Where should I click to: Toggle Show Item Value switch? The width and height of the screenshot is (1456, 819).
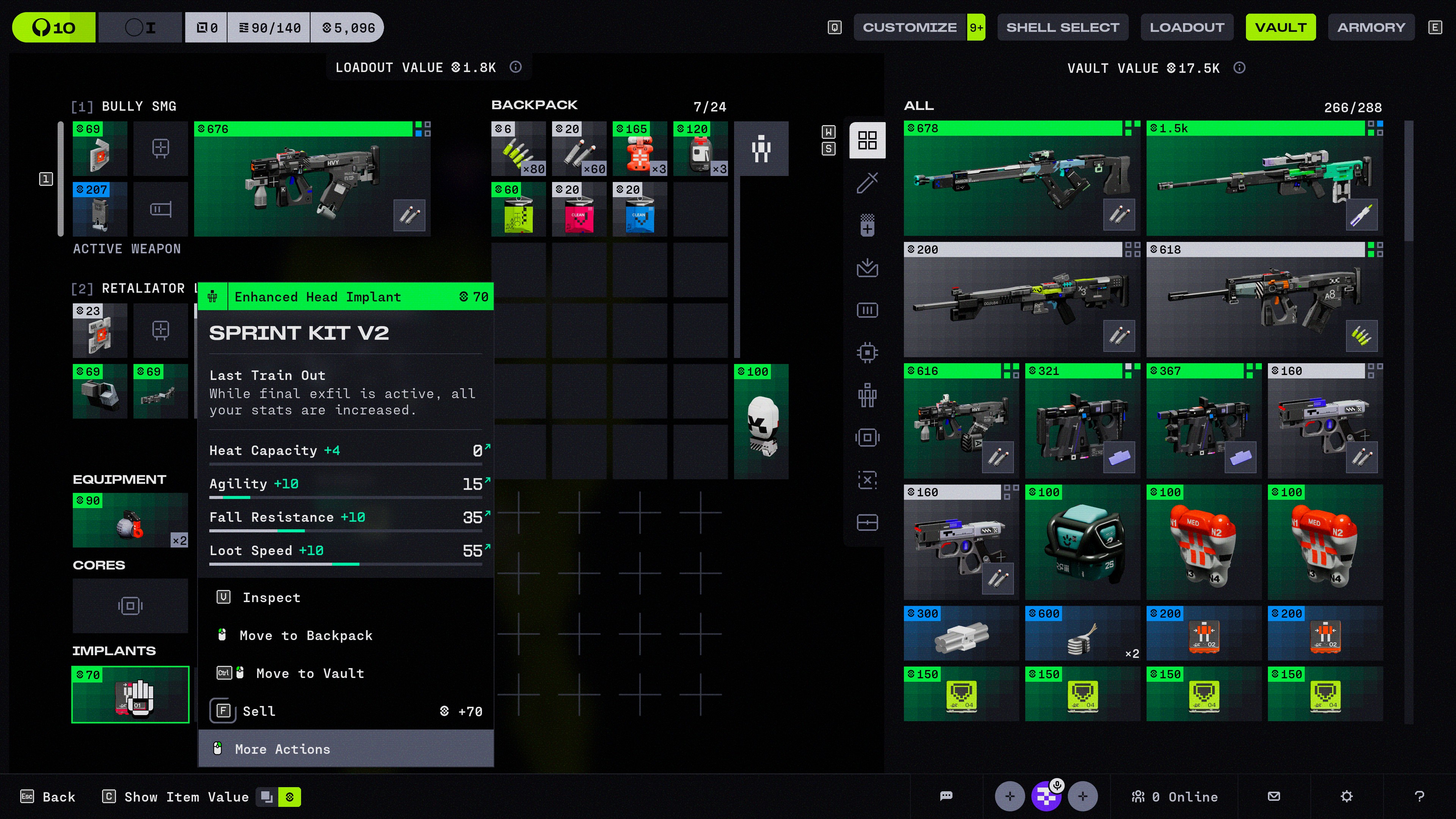click(x=278, y=797)
